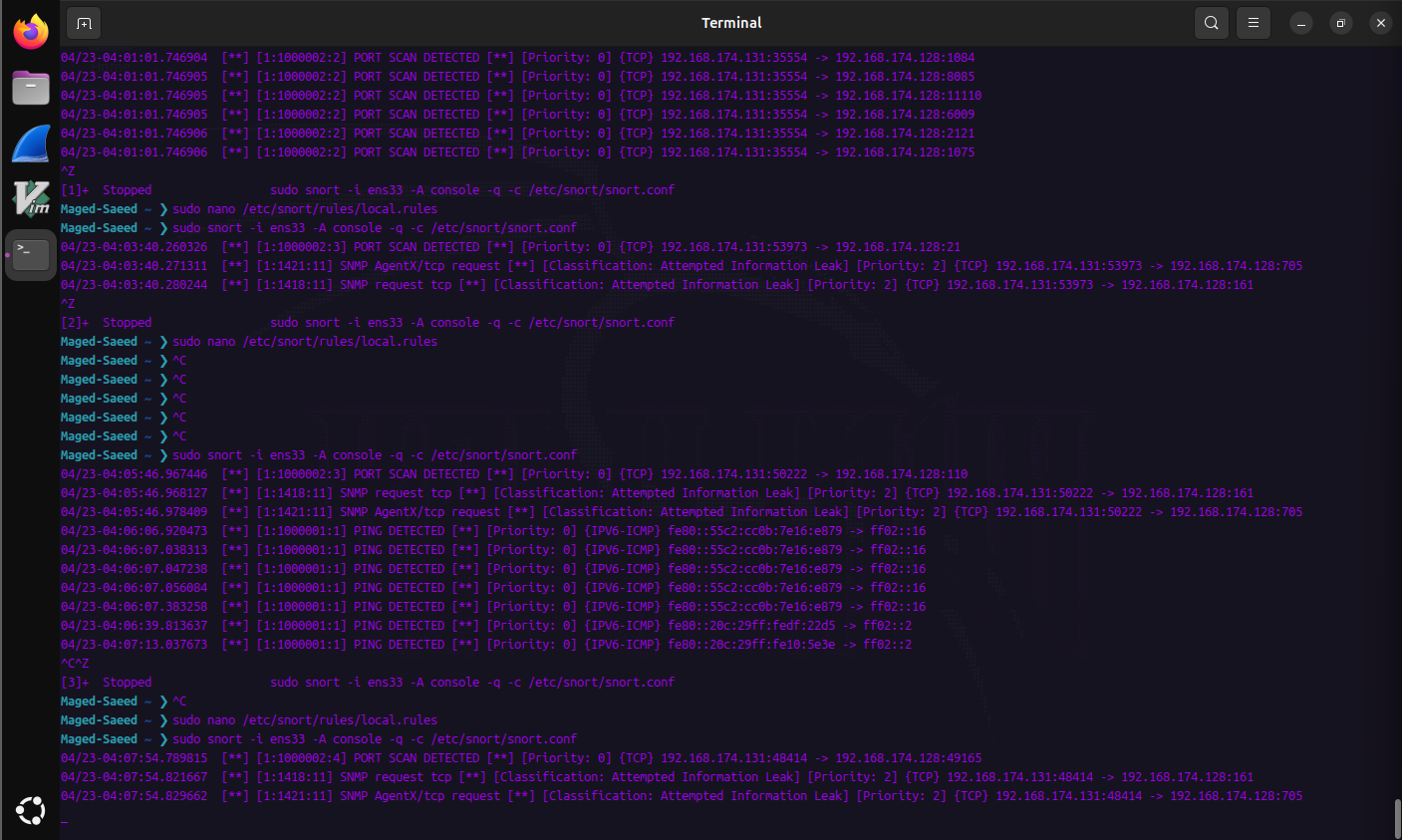Click timestamp 04/23-04:03:40.280244
The image size is (1402, 840).
135,285
